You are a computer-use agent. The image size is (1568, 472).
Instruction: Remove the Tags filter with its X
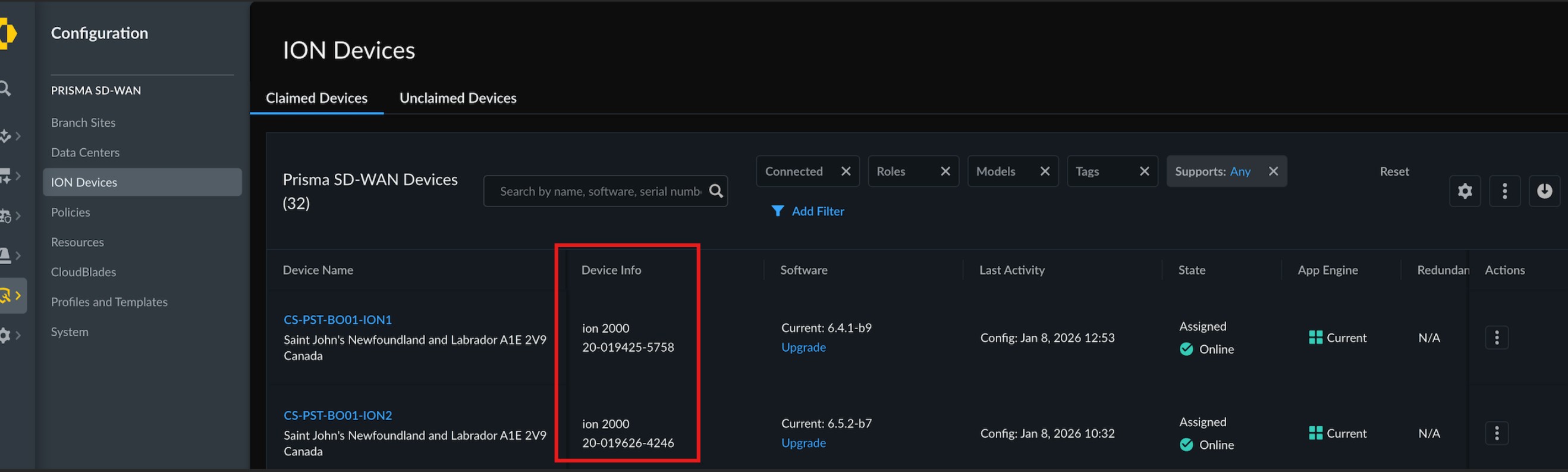(x=1143, y=171)
